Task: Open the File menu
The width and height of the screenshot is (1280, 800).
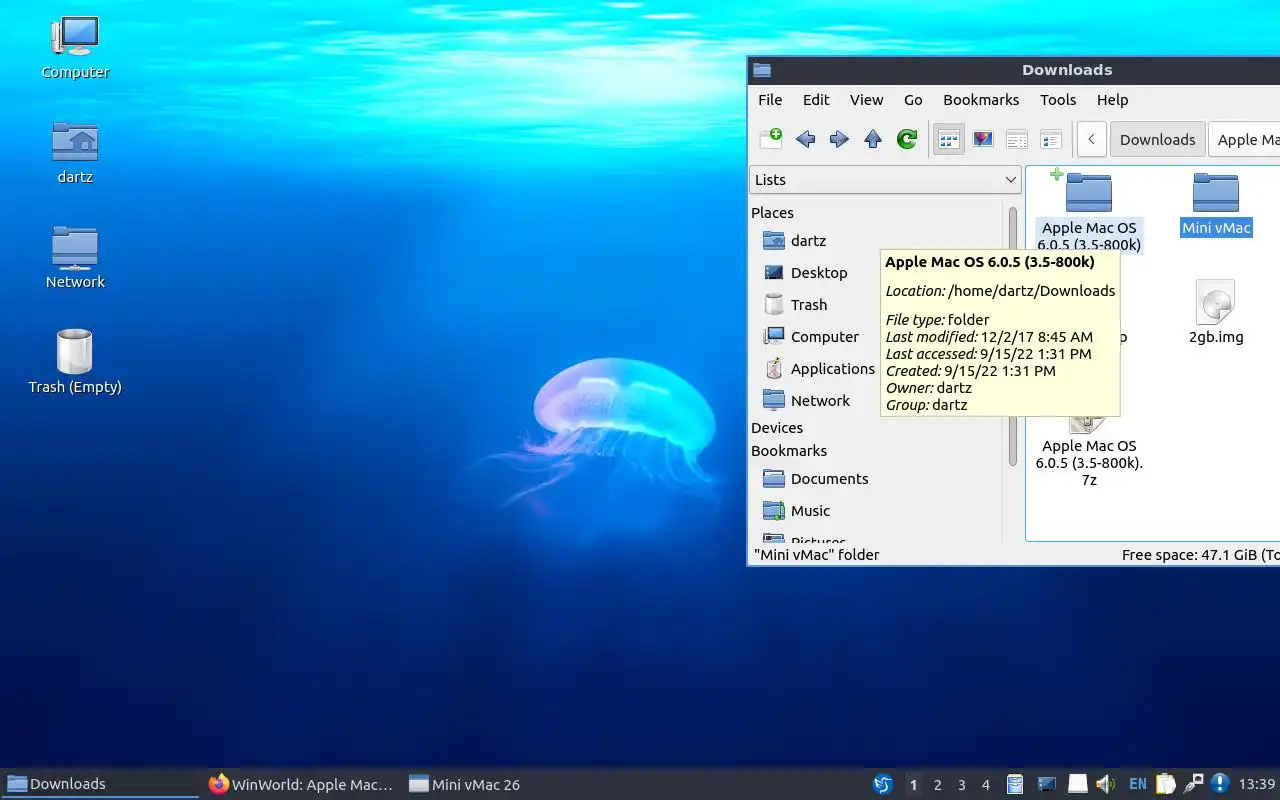Action: (770, 99)
